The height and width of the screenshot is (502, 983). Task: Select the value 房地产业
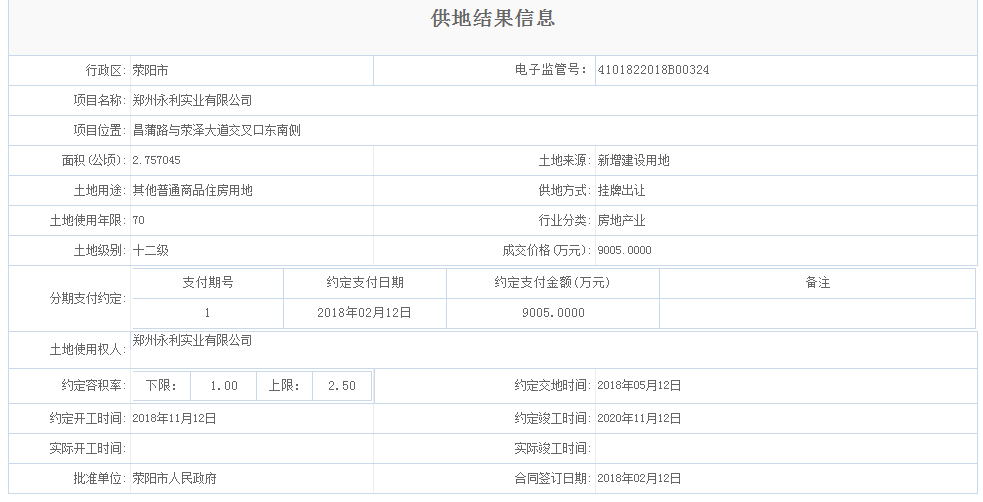(x=621, y=221)
